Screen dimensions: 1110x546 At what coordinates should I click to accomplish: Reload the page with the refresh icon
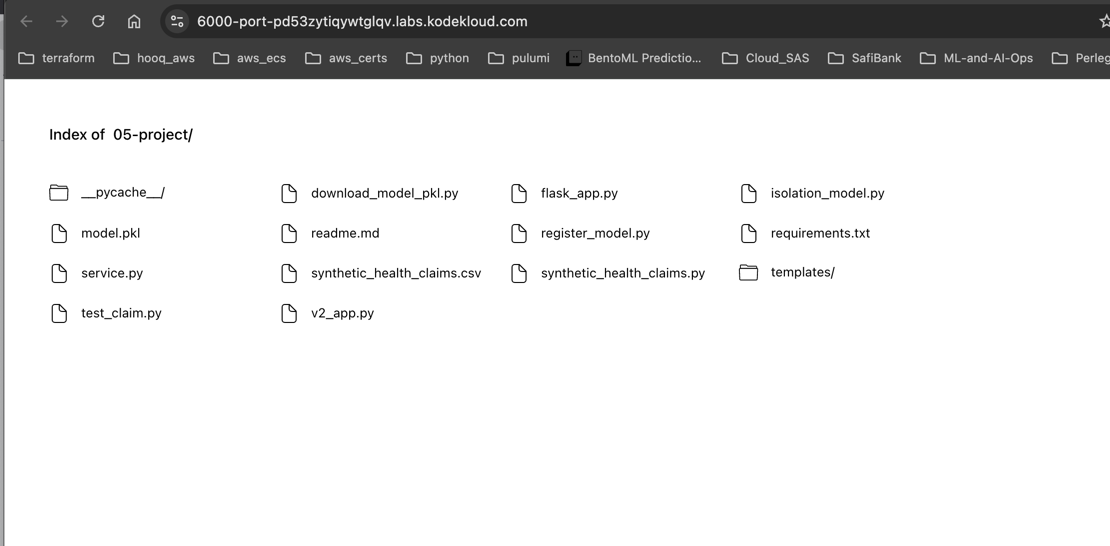[x=98, y=21]
